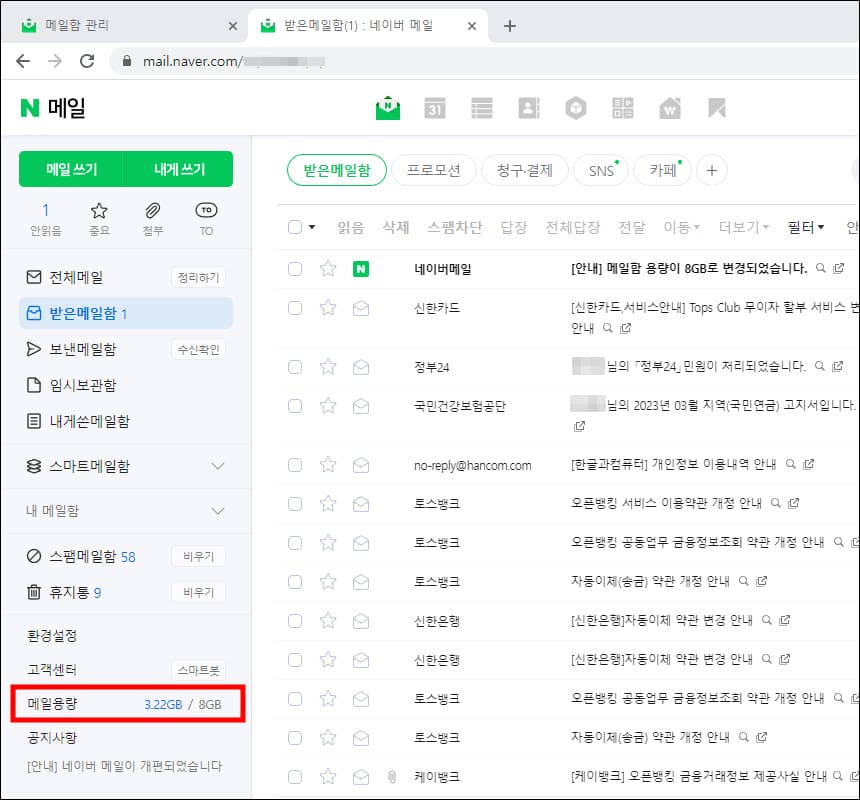
Task: Open the Naver Address Book icon
Action: coord(529,108)
